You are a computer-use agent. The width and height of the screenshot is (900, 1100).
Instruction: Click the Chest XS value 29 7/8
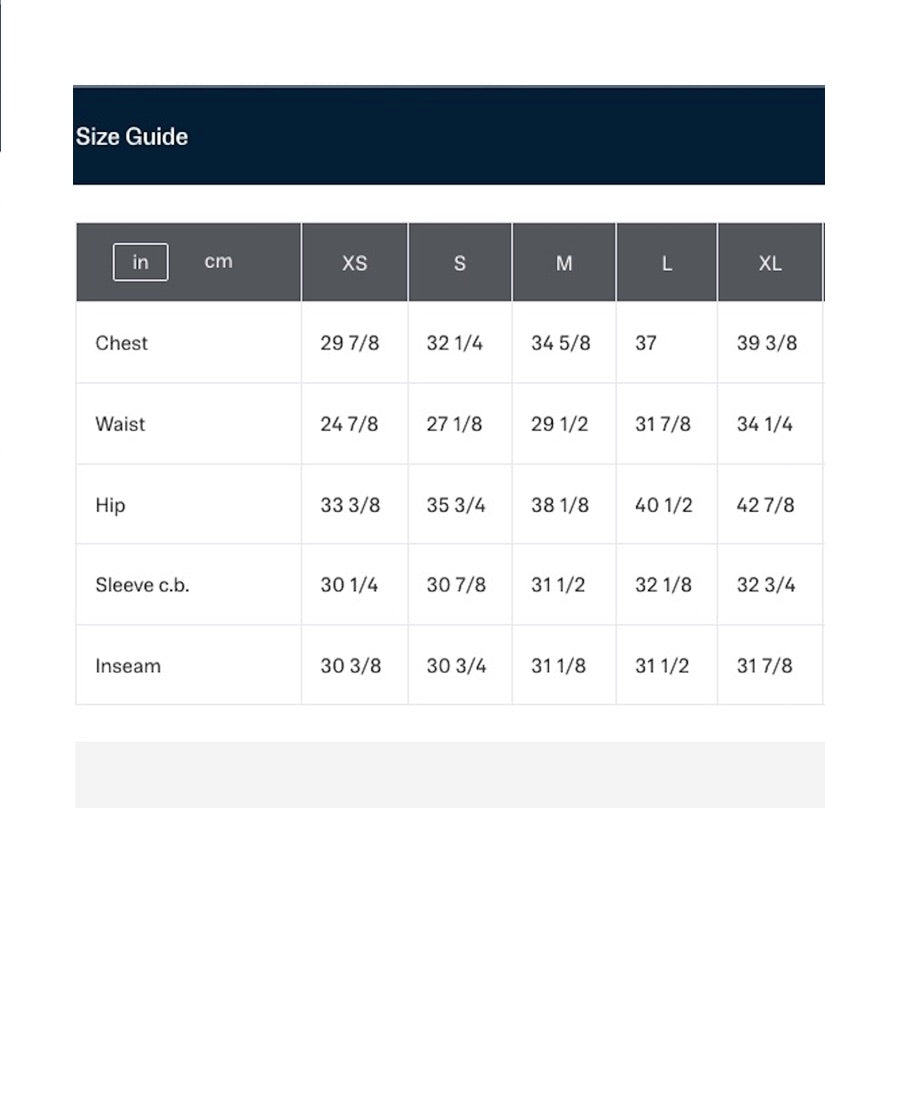[x=349, y=343]
